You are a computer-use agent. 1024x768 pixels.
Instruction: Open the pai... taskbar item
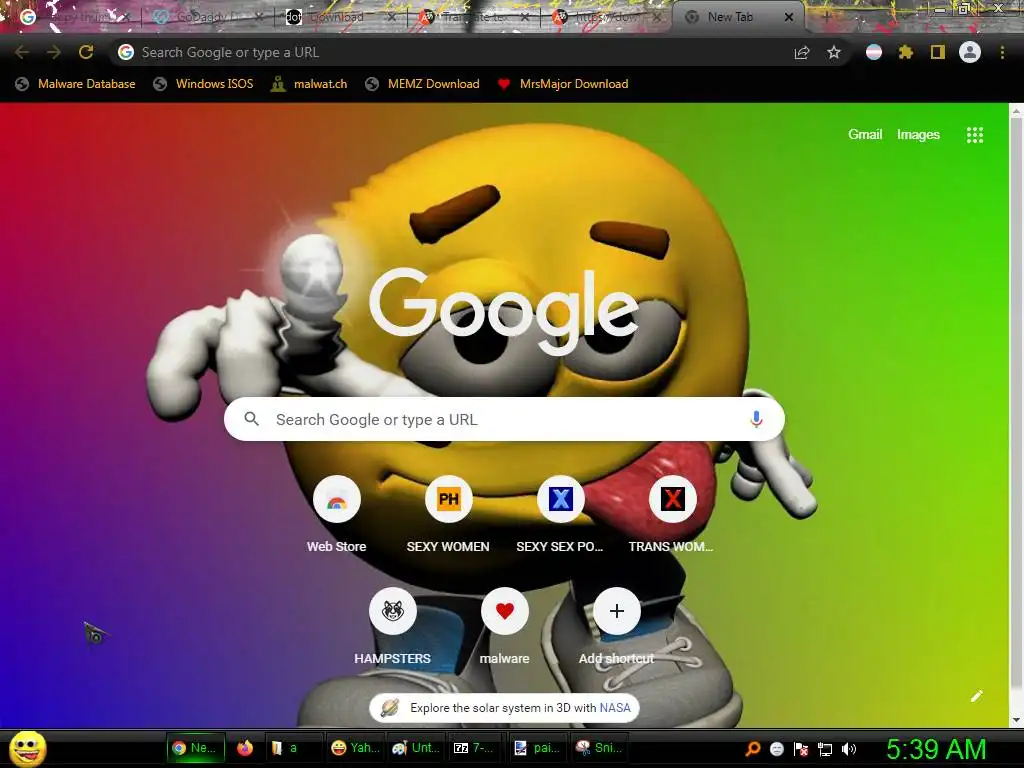537,748
